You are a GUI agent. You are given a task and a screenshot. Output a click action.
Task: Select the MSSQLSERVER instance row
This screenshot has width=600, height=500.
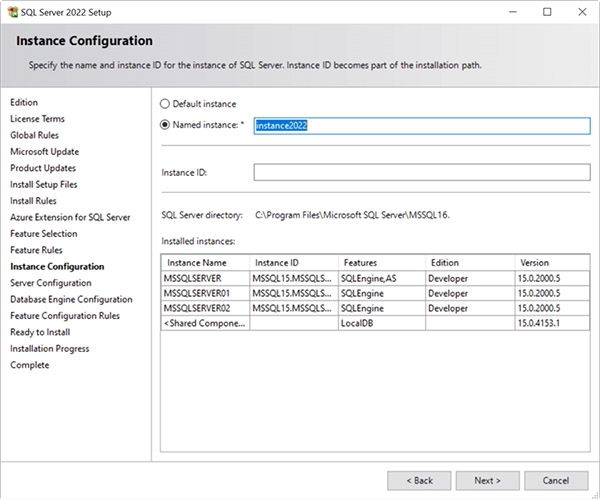coord(375,279)
